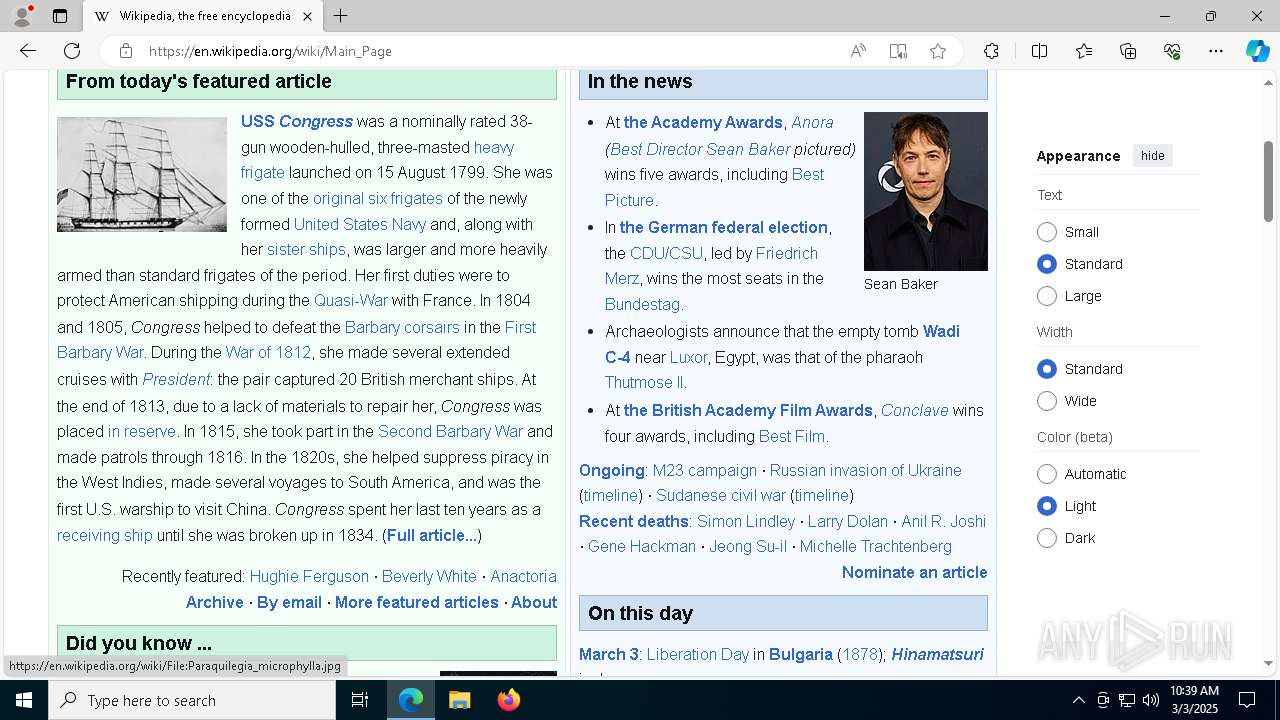Refresh the Wikipedia page

click(x=72, y=51)
